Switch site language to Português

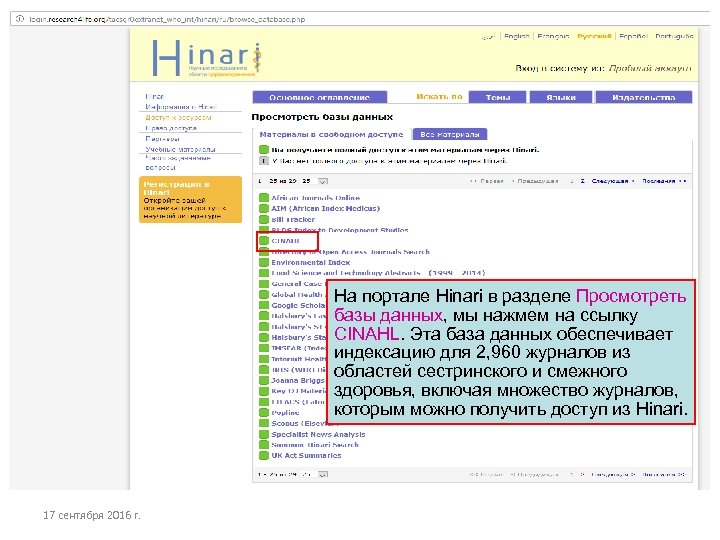(x=674, y=36)
